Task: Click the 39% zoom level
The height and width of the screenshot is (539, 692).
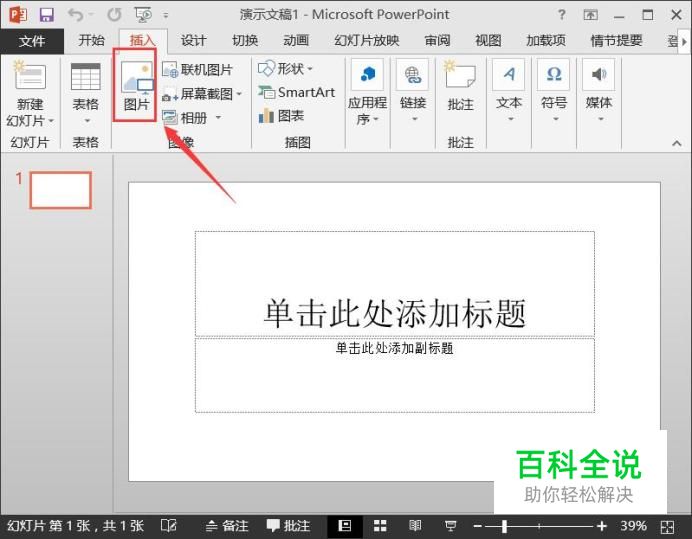Action: tap(634, 526)
